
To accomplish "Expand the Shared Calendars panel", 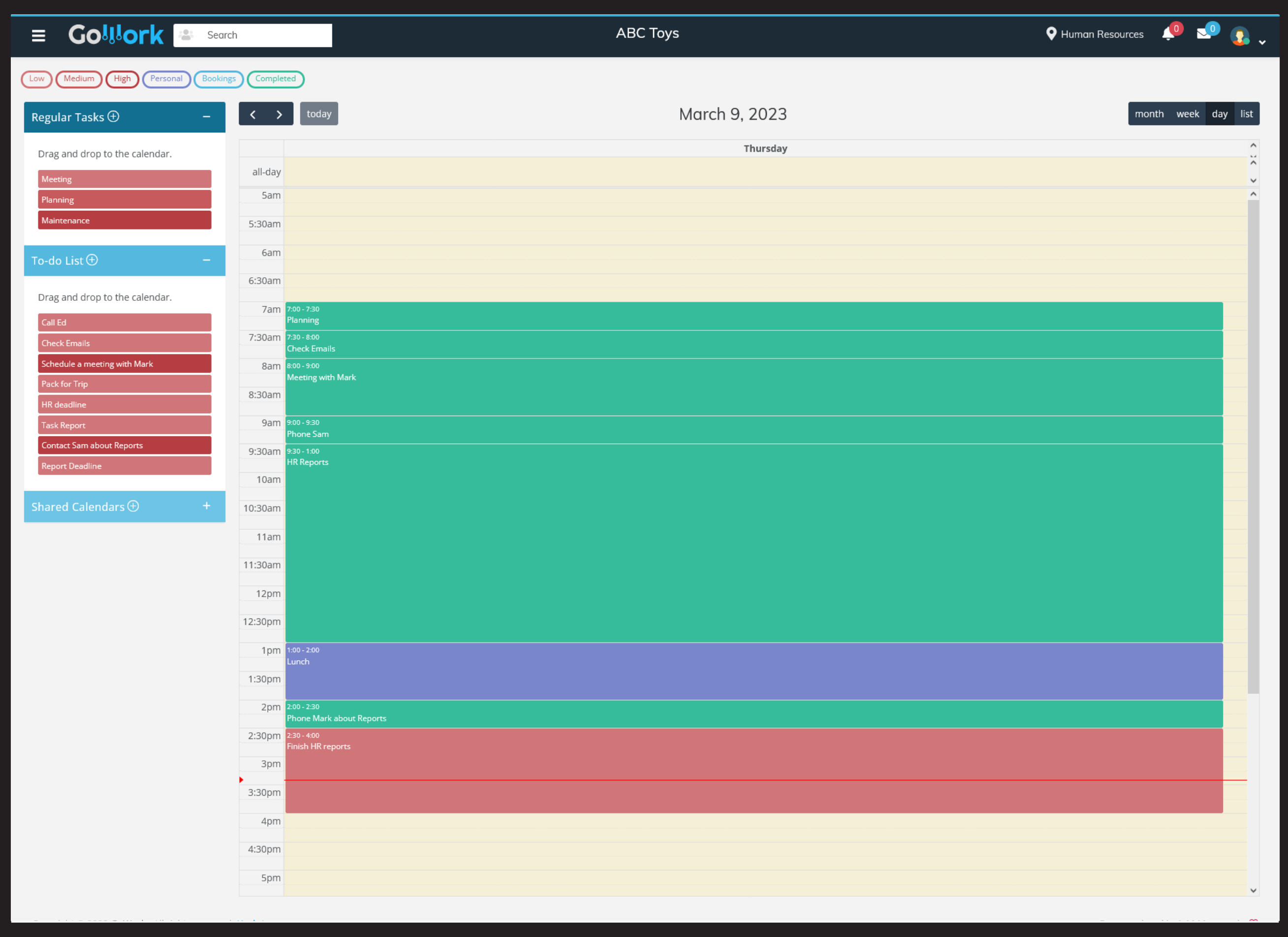I will [207, 506].
